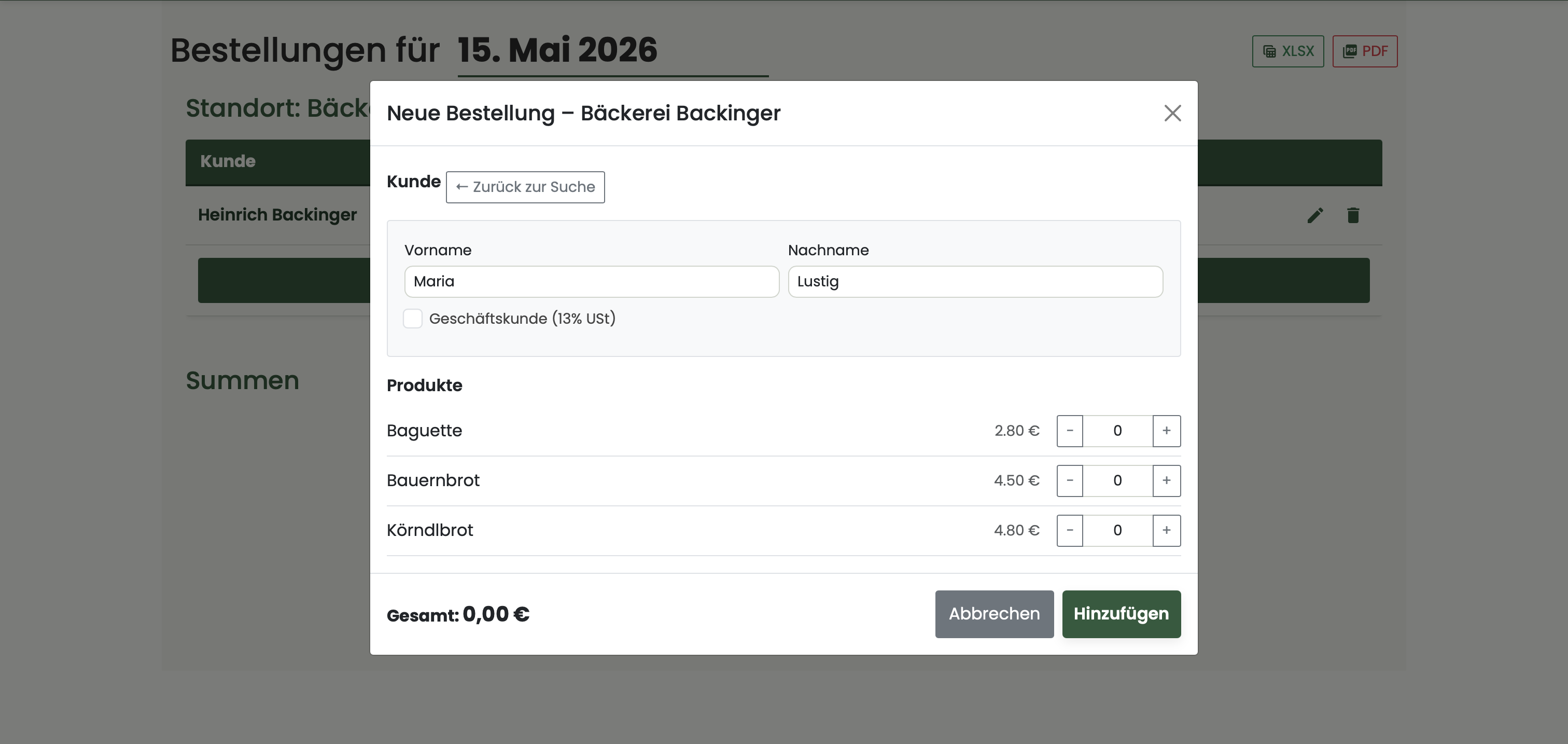
Task: Decrease Körndlbrot quantity with minus button
Action: click(1070, 531)
